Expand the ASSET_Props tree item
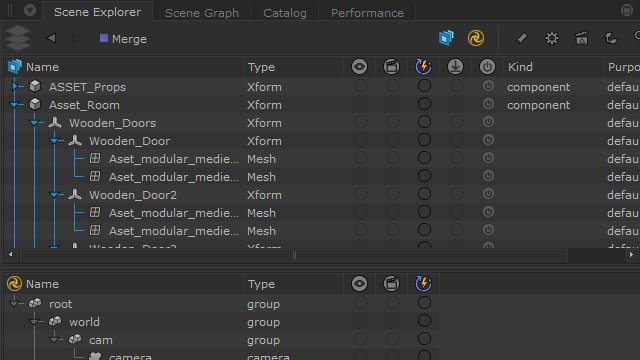Viewport: 640px width, 360px height. (x=15, y=86)
